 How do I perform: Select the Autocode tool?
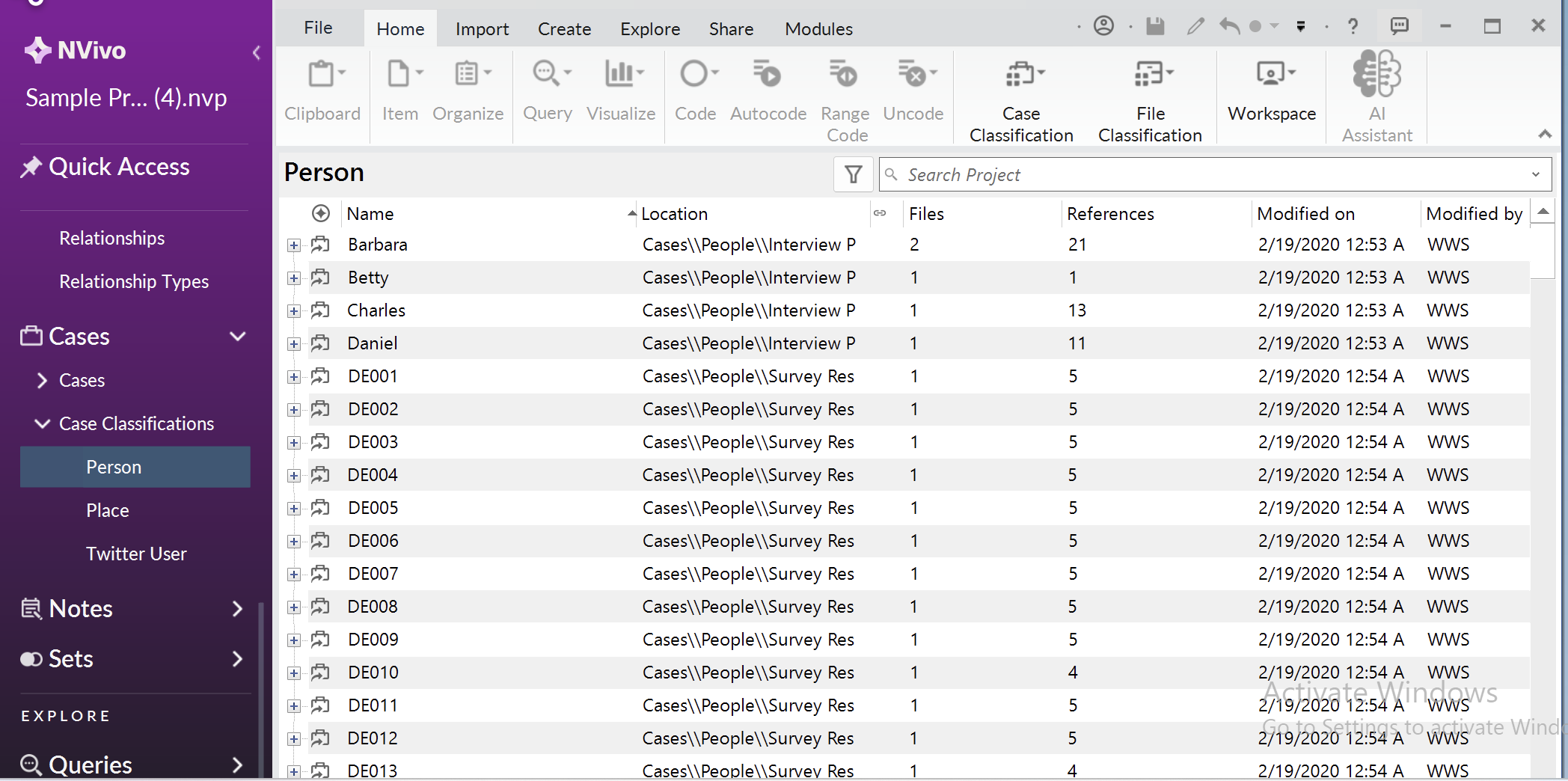click(x=768, y=91)
